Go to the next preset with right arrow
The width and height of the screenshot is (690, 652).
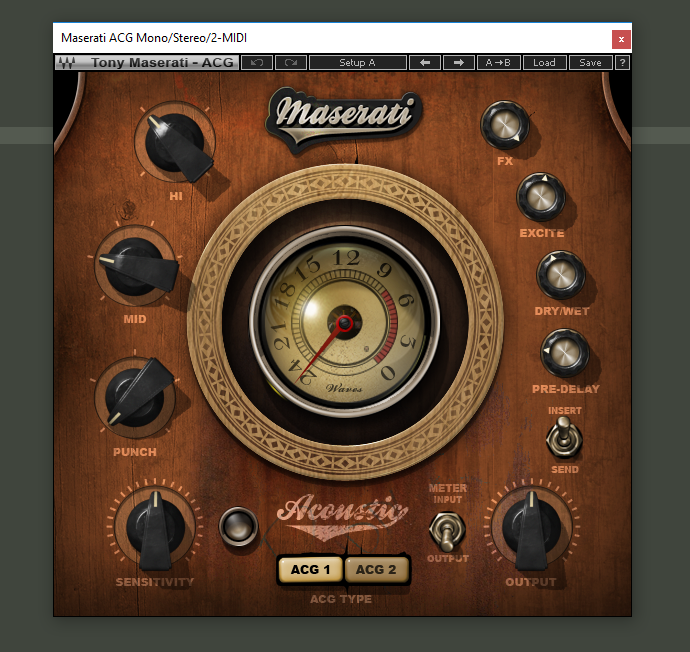[x=459, y=62]
